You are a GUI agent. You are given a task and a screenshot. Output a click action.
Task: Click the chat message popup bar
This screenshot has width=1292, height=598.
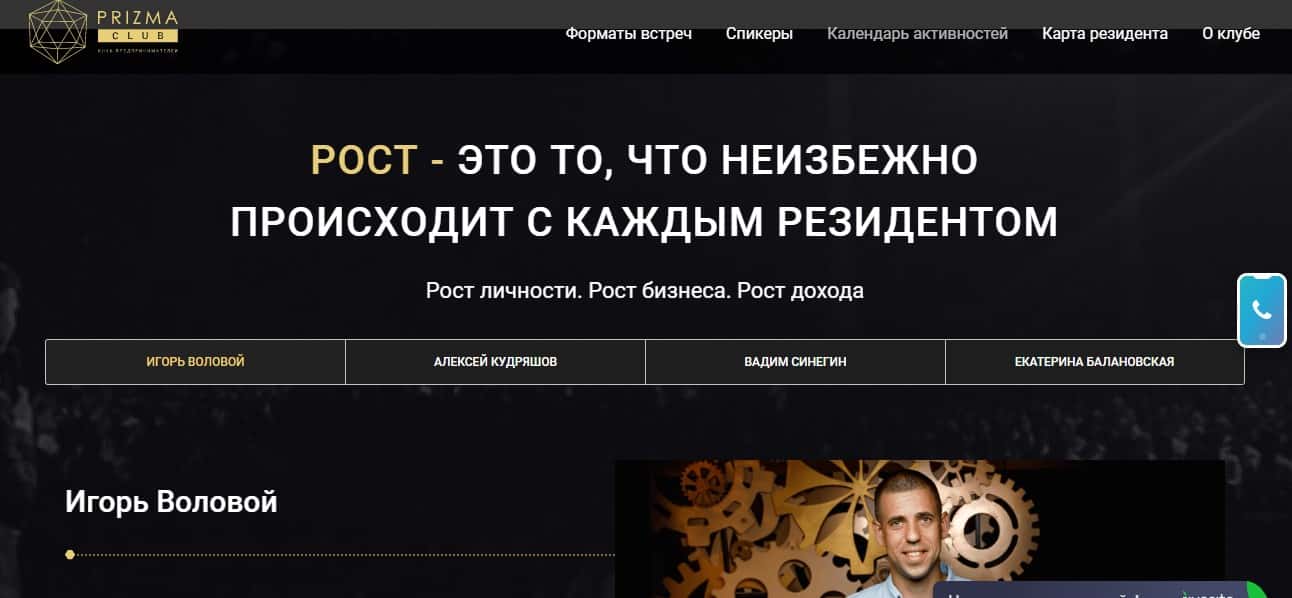pyautogui.click(x=1088, y=591)
